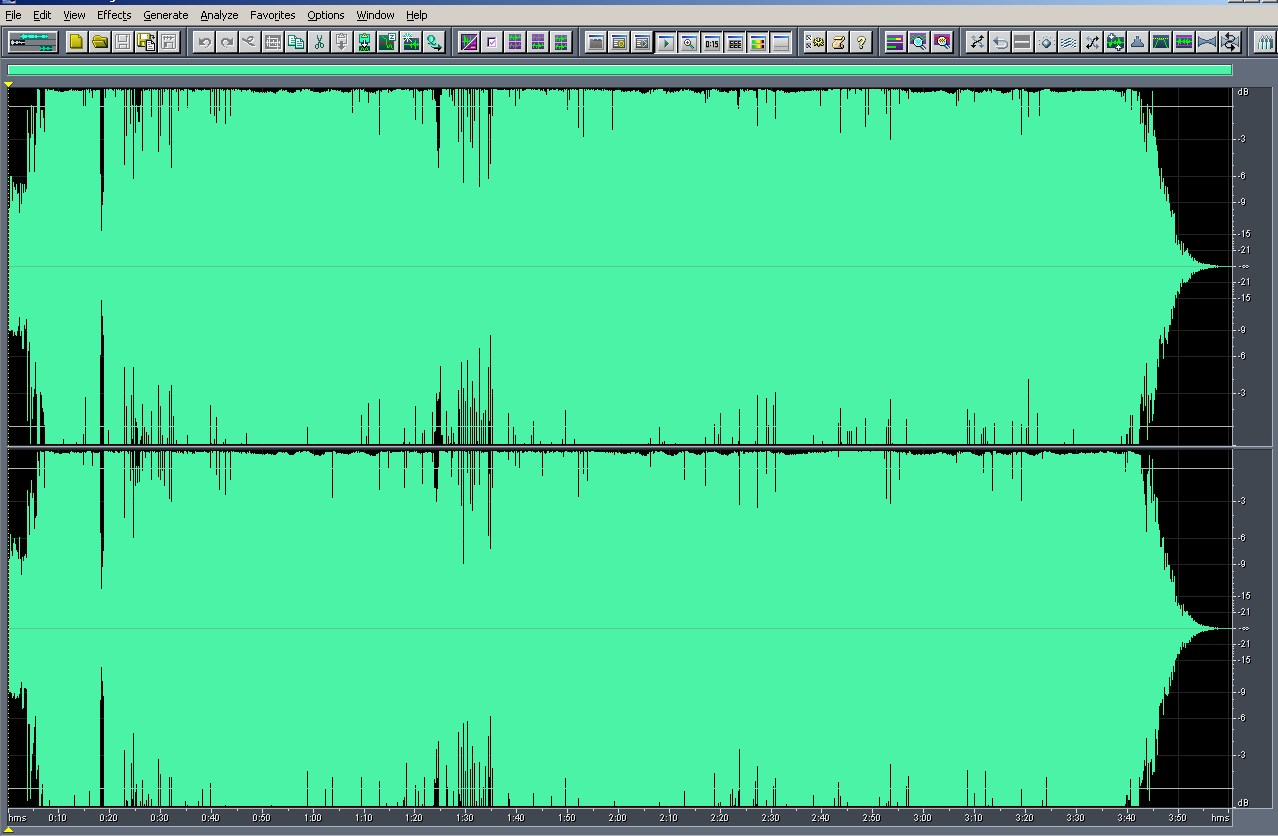Open the Favorites menu
1278x836 pixels.
272,15
